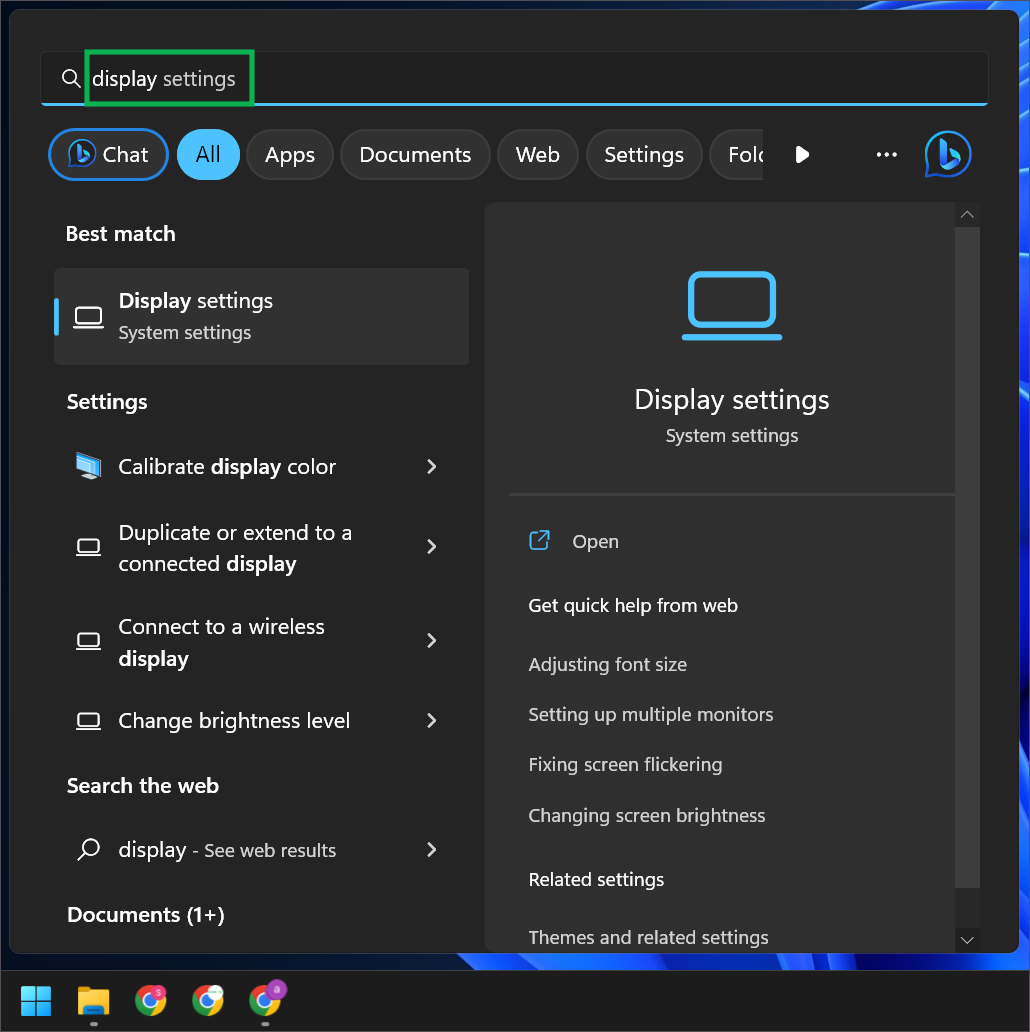Click the scrollbar down arrow
Viewport: 1030px width, 1032px height.
[967, 940]
